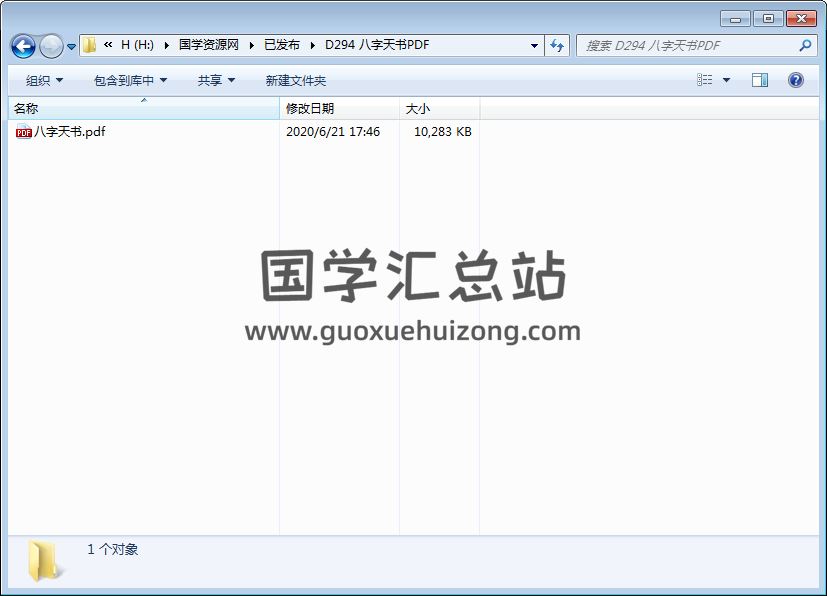
Task: Expand the address bar history dropdown
Action: (535, 45)
